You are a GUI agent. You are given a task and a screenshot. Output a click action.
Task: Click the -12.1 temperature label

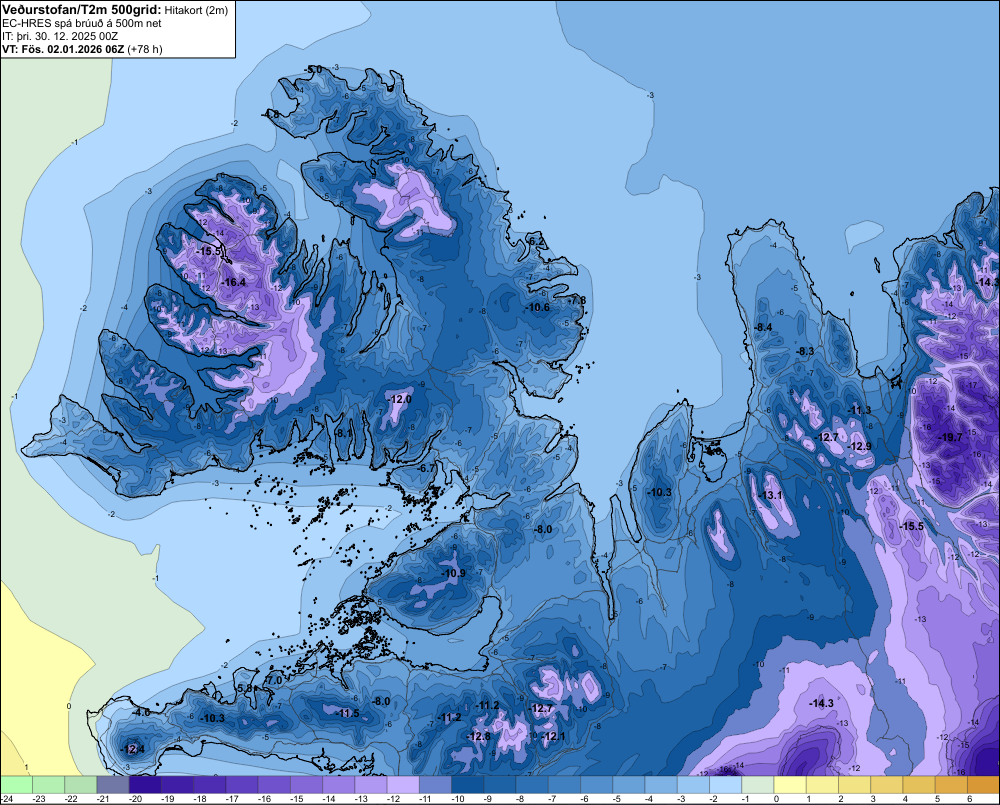pos(553,737)
